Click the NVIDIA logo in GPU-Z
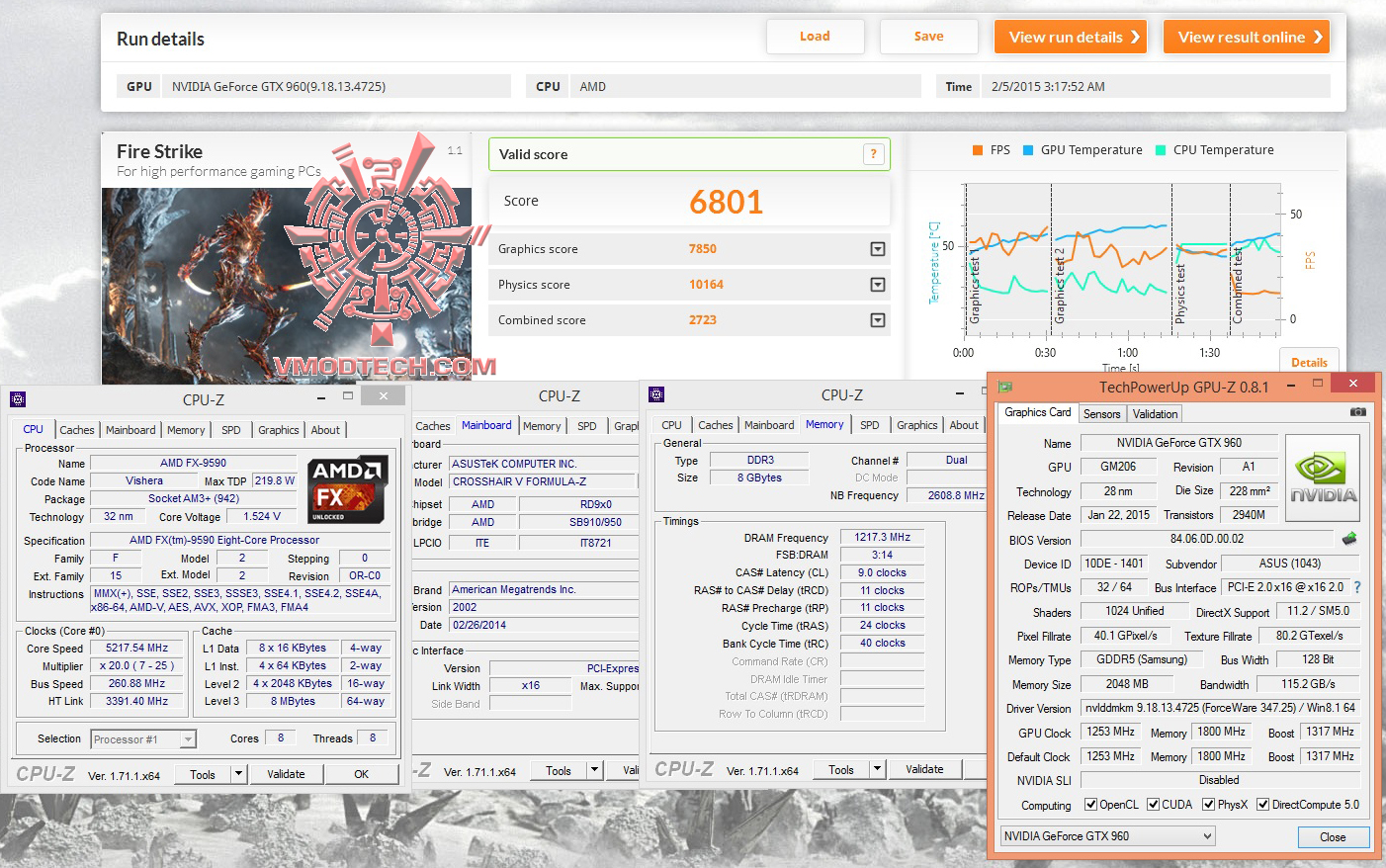The height and width of the screenshot is (868, 1386). pyautogui.click(x=1323, y=477)
